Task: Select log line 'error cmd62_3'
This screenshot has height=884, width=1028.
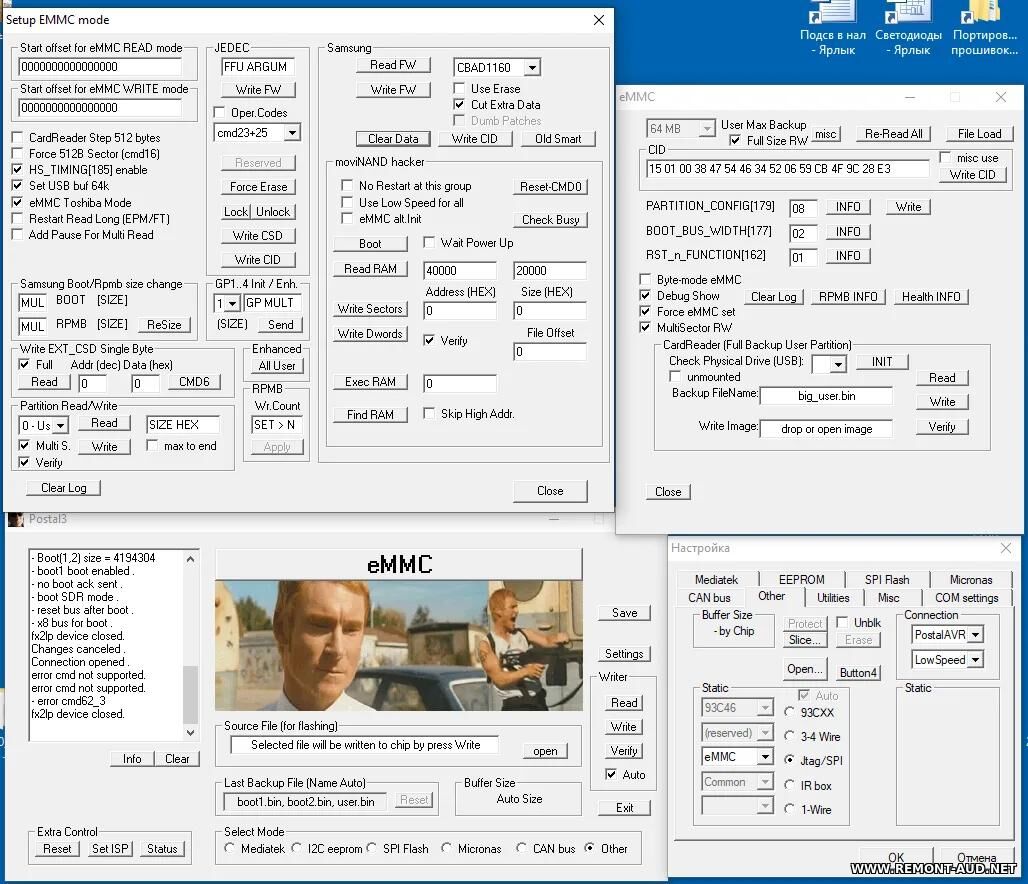Action: click(68, 701)
